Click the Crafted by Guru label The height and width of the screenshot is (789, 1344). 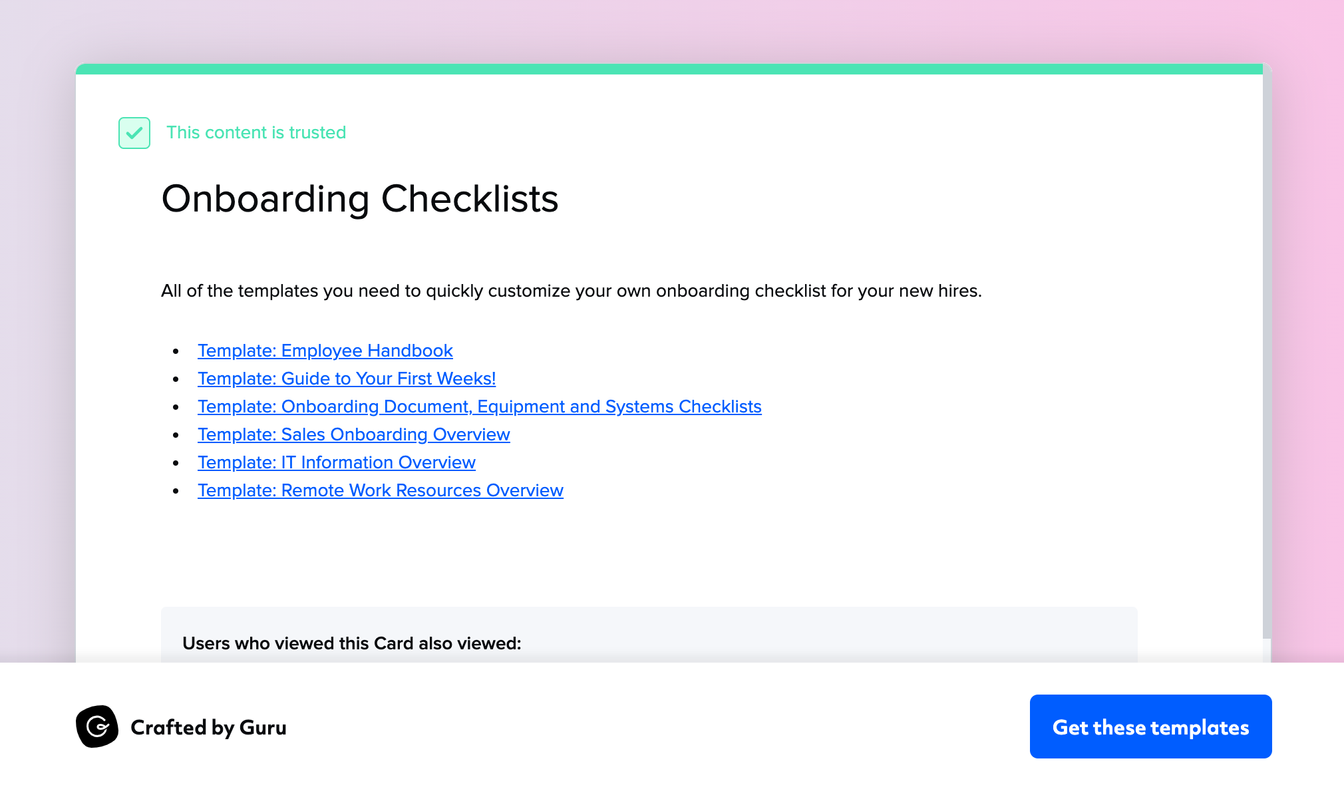pyautogui.click(x=207, y=727)
